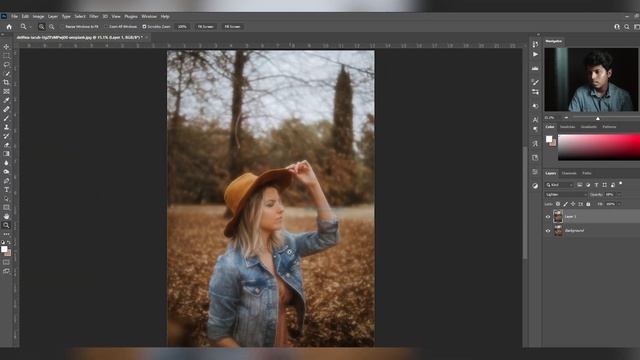
Task: Switch to the Gradients tab
Action: (x=589, y=127)
